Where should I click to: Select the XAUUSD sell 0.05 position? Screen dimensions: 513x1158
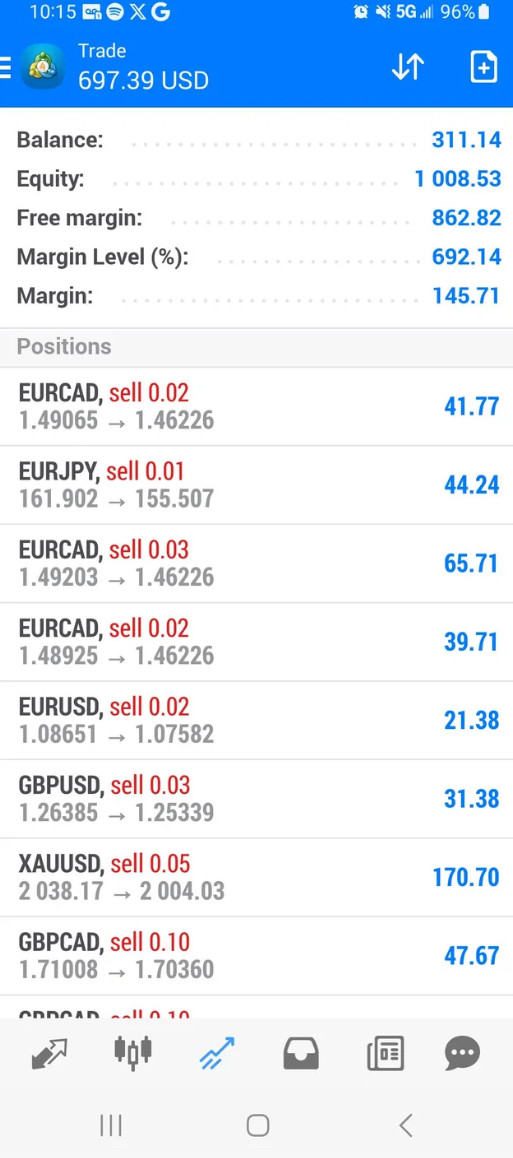click(256, 877)
